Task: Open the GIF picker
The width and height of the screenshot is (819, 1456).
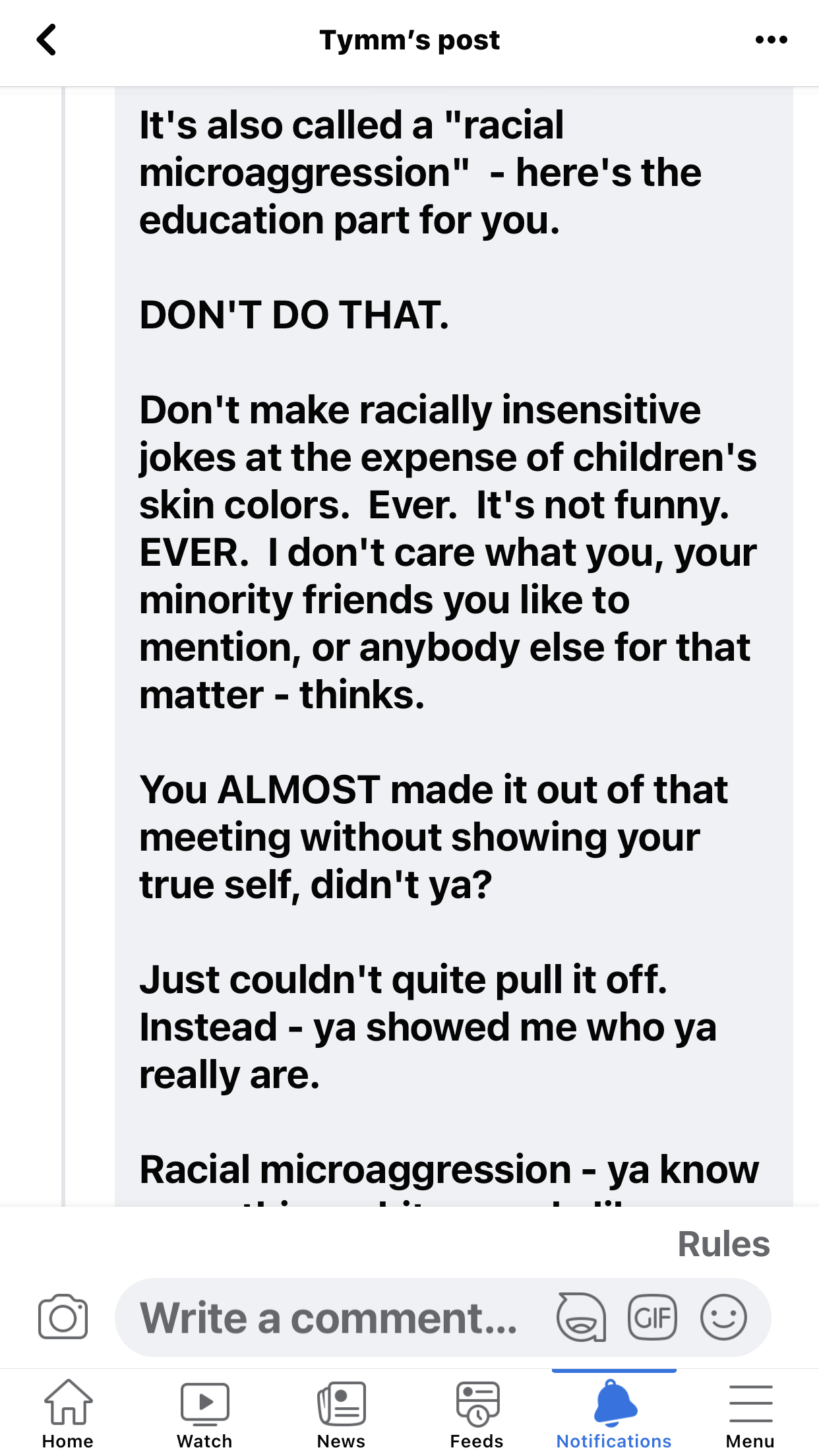Action: 652,1318
